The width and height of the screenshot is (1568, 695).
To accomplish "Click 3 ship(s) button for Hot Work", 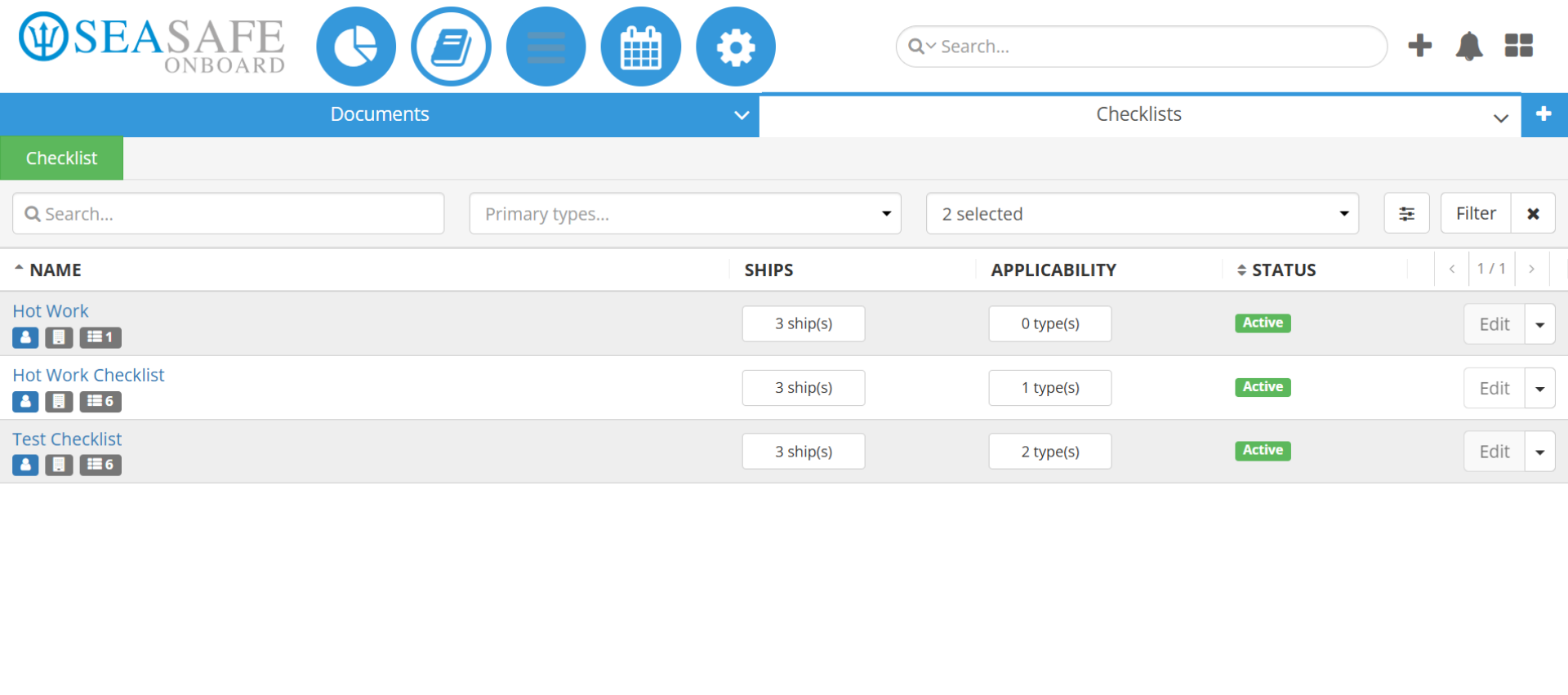I will [804, 323].
